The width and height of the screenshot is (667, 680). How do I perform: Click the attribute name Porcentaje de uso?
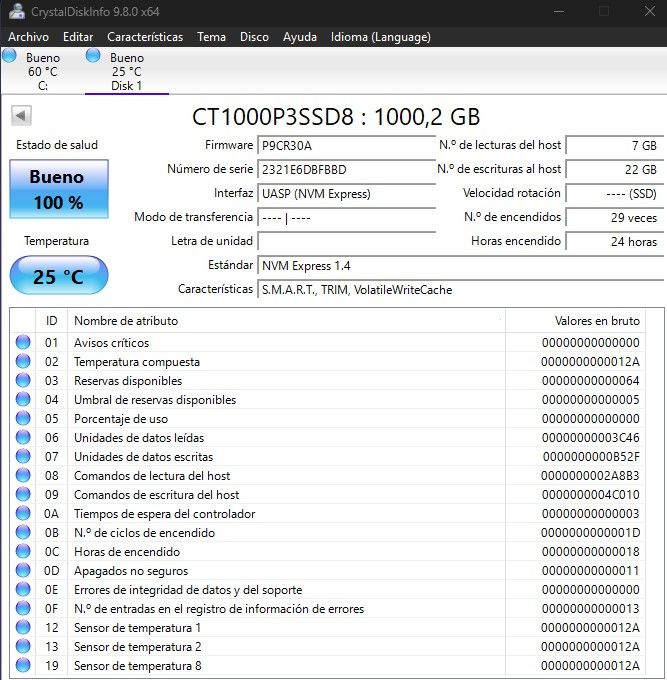click(x=121, y=419)
